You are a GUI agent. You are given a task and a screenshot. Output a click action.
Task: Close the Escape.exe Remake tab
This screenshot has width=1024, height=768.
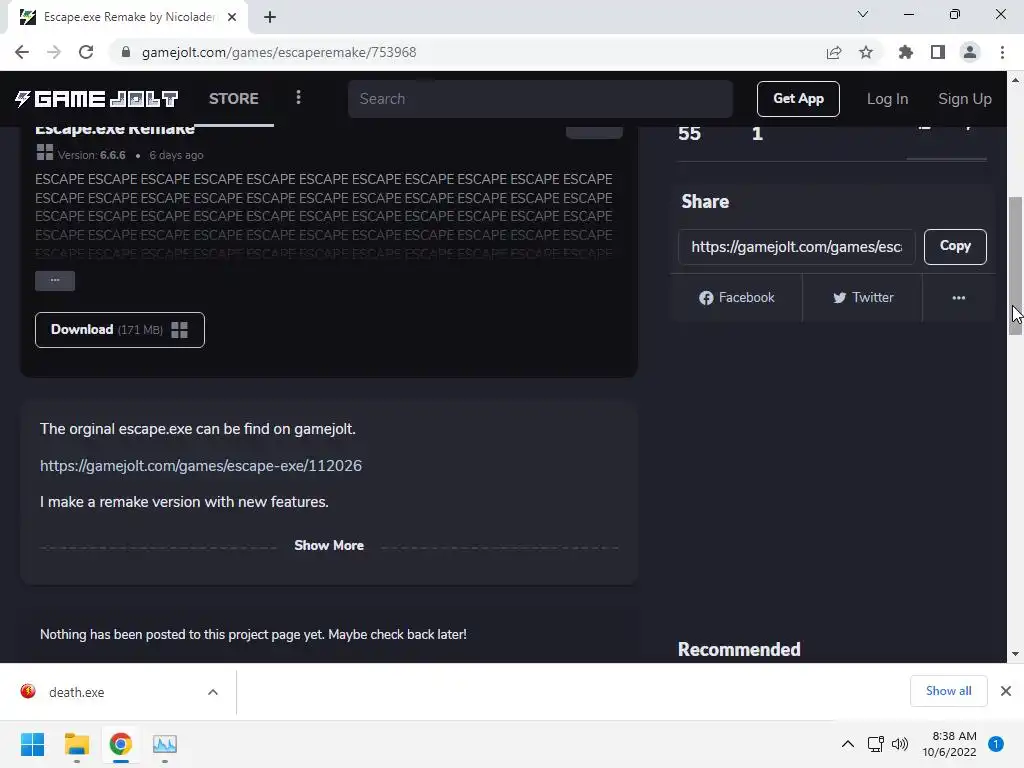tap(232, 17)
